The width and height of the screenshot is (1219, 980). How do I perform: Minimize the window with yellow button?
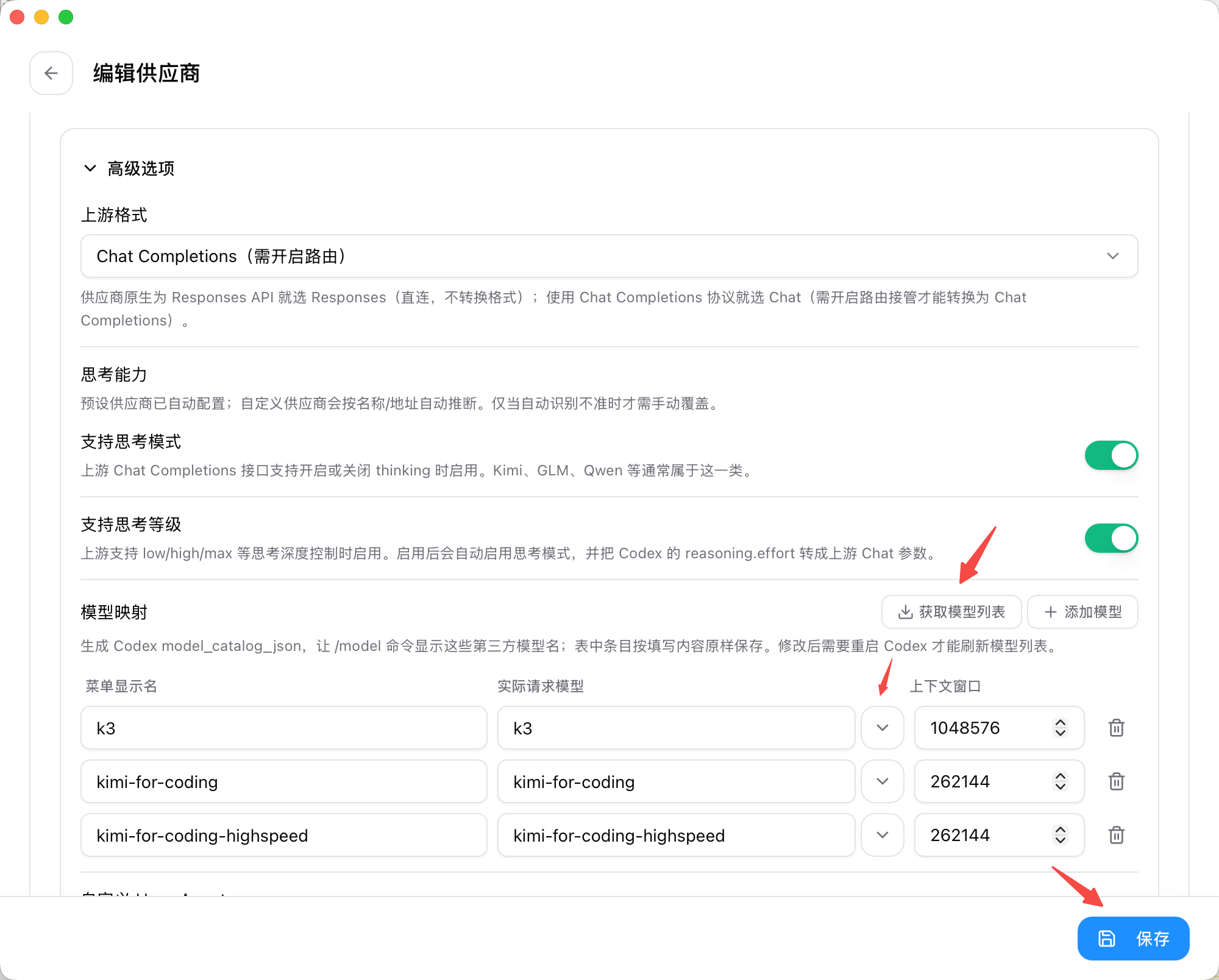tap(41, 17)
